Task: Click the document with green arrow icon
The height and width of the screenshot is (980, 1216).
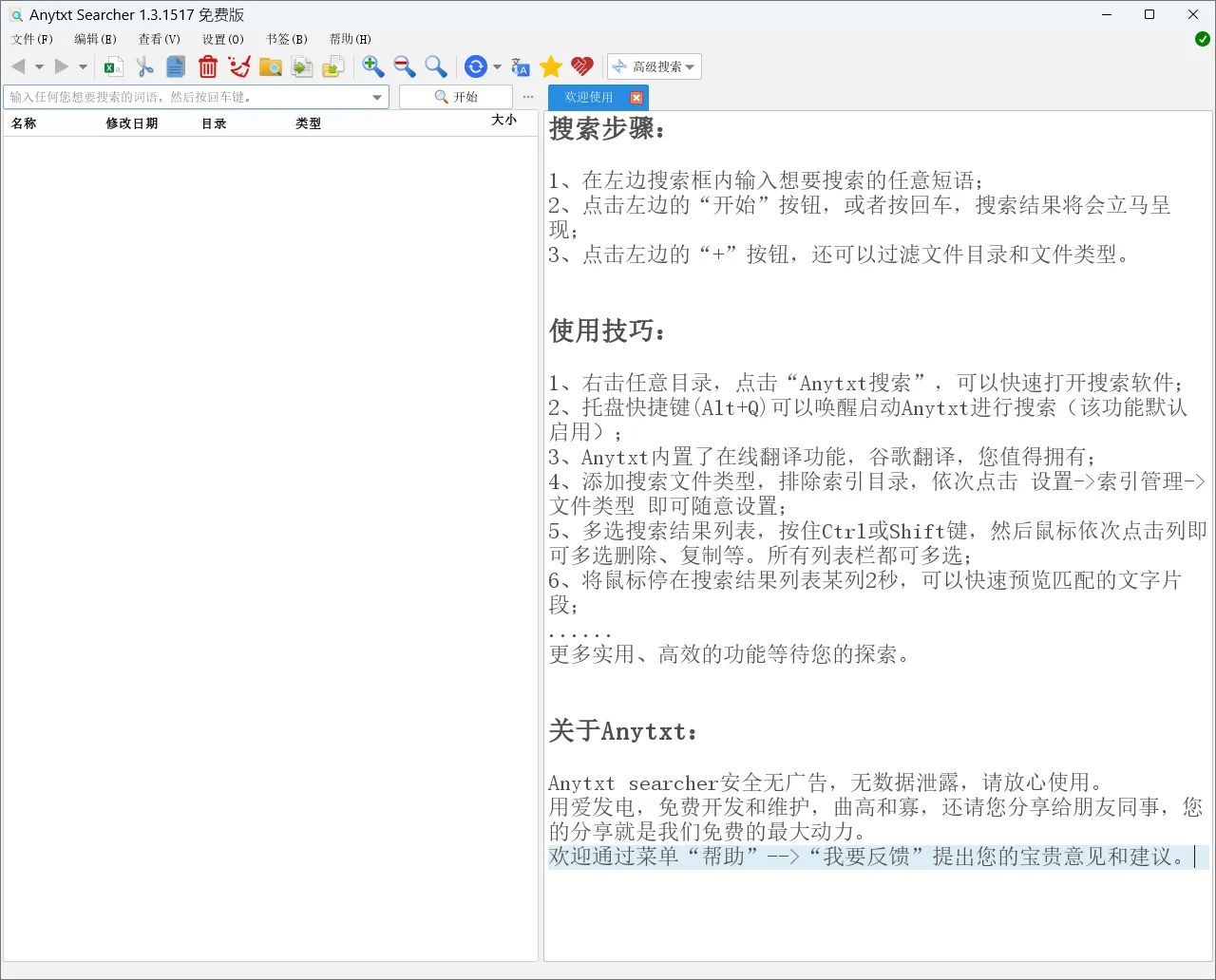Action: point(302,66)
